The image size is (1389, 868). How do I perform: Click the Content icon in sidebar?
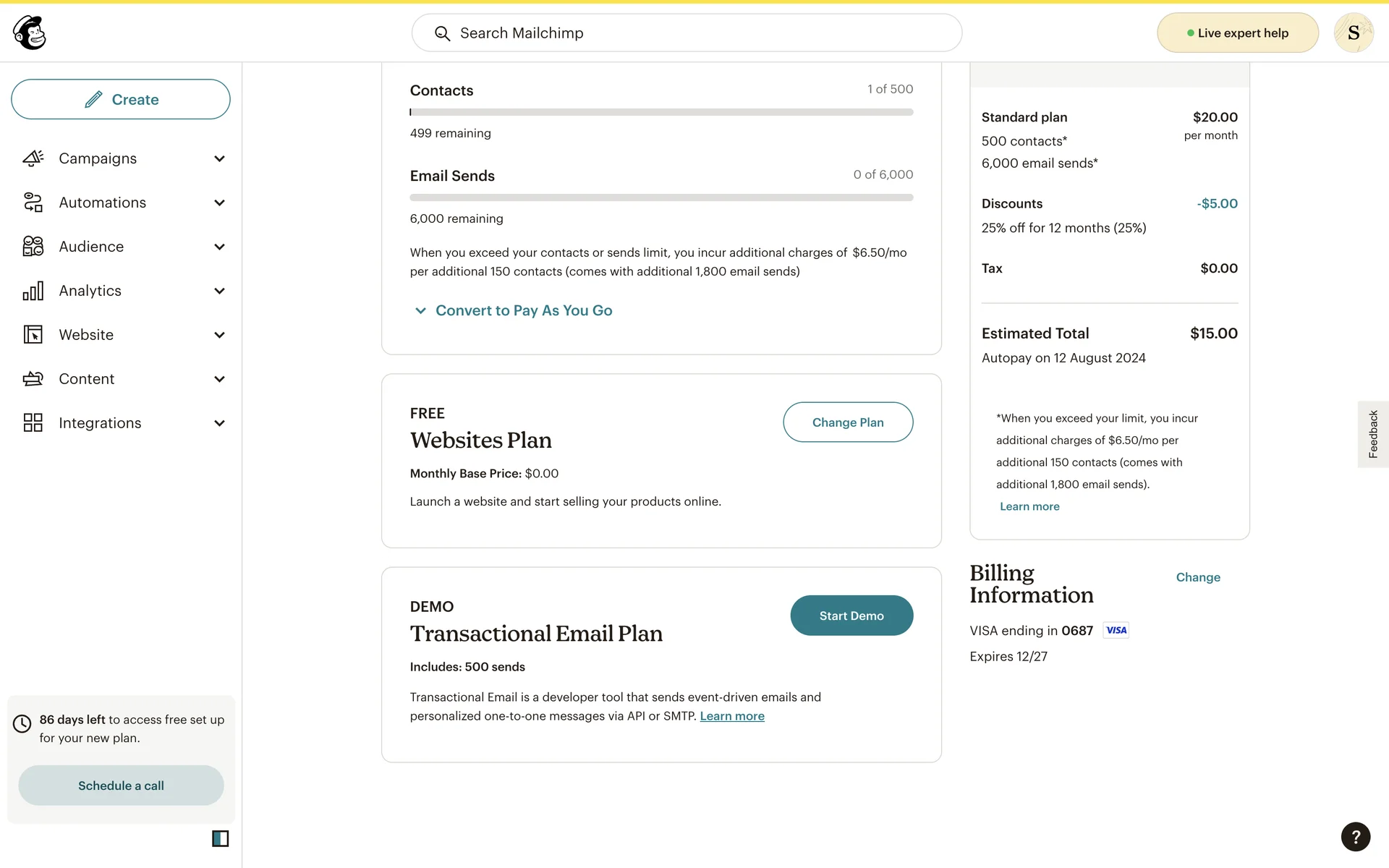(x=33, y=379)
